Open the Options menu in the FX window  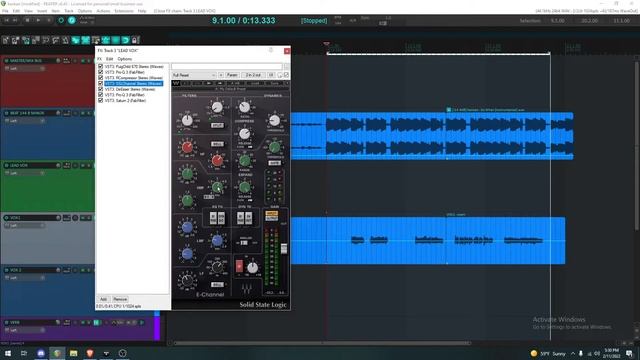click(x=124, y=59)
